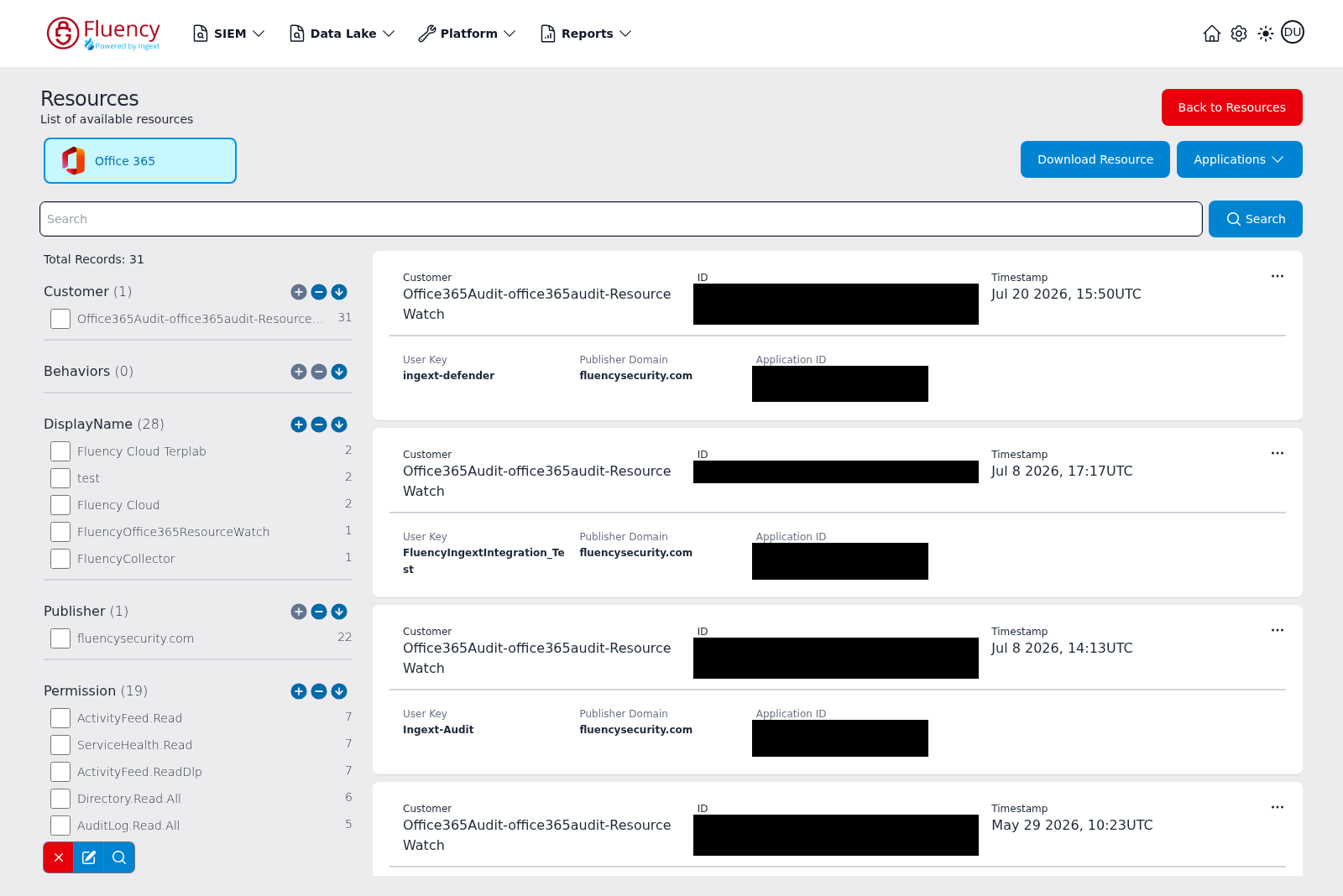Open three-dot menu for Jul 8 17:17UTC record

coord(1278,453)
